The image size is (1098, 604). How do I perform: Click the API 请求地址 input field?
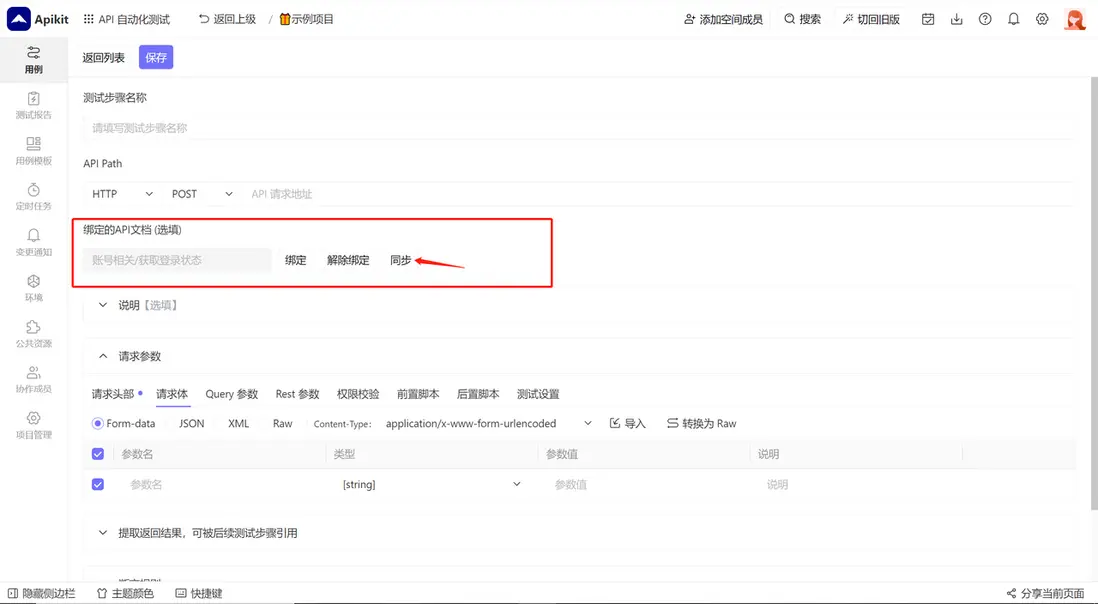(658, 194)
